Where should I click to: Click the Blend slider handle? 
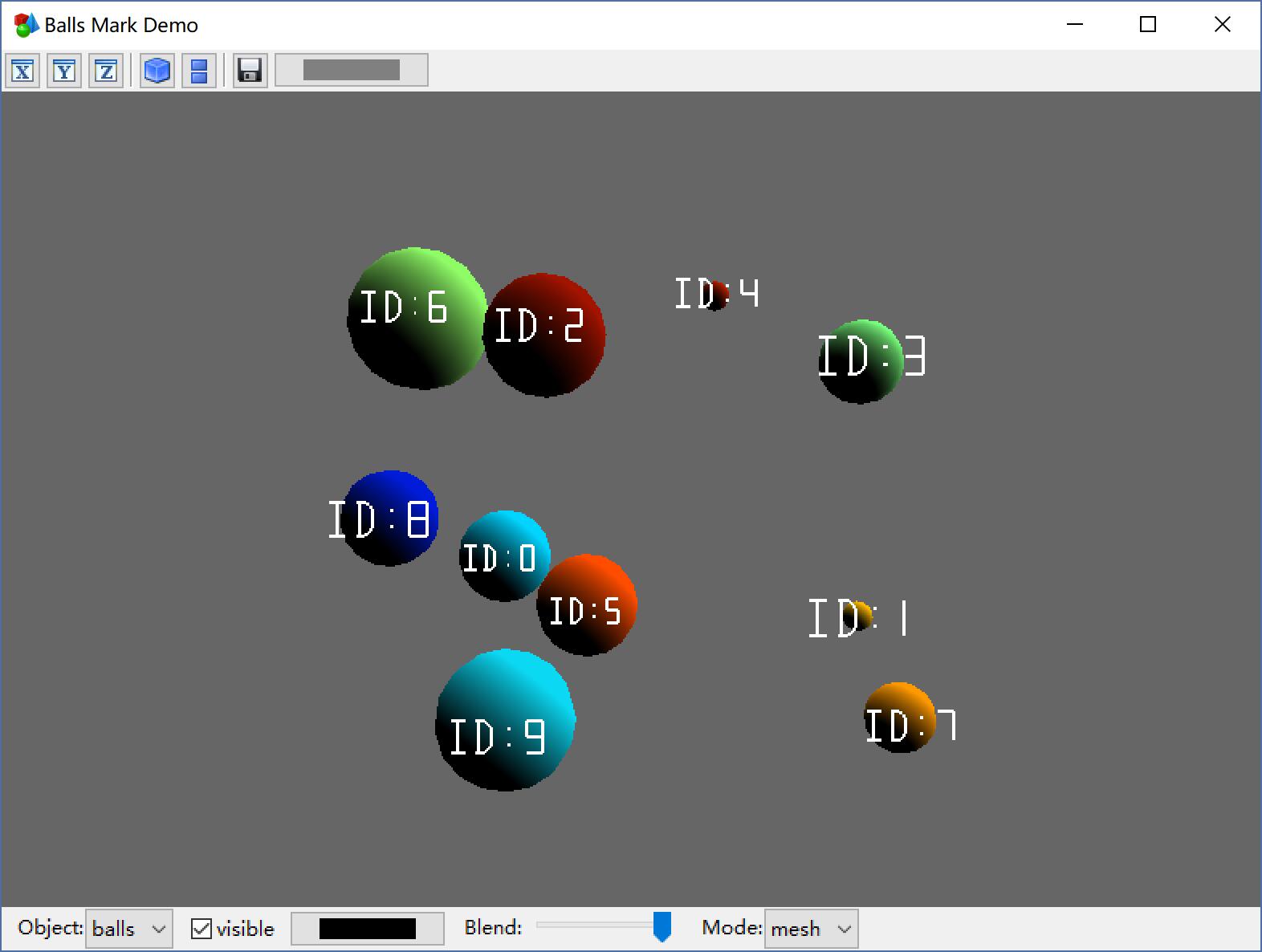point(662,926)
